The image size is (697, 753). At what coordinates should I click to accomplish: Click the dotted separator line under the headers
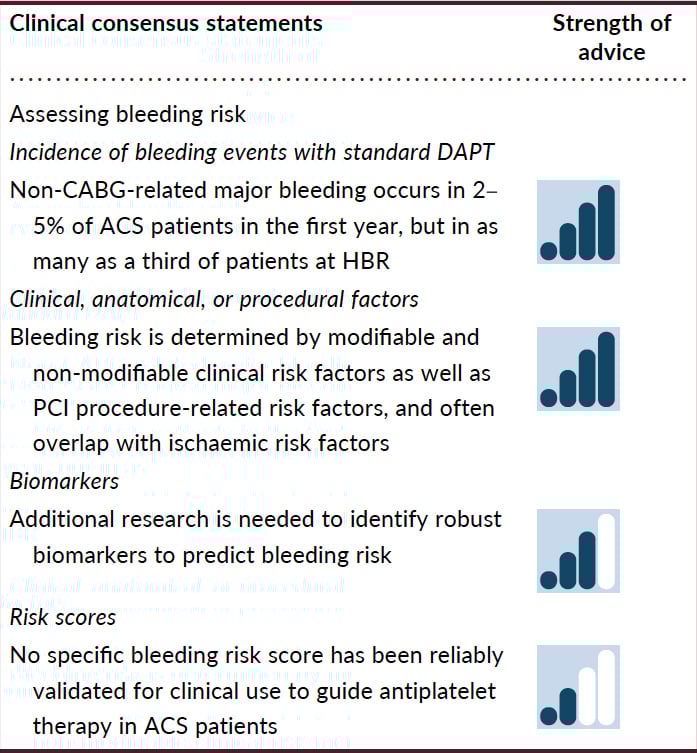tap(348, 78)
